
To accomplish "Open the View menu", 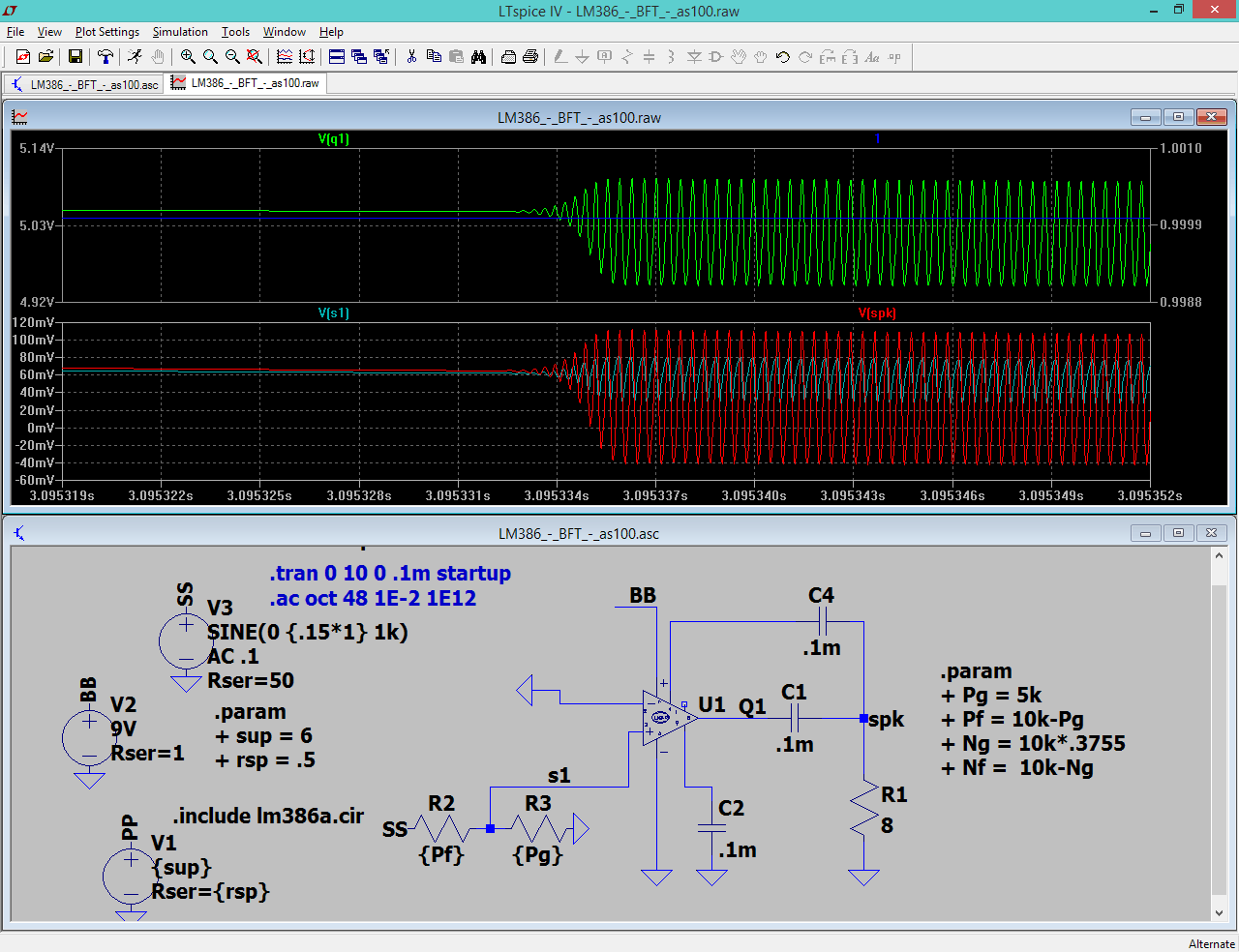I will pos(49,32).
